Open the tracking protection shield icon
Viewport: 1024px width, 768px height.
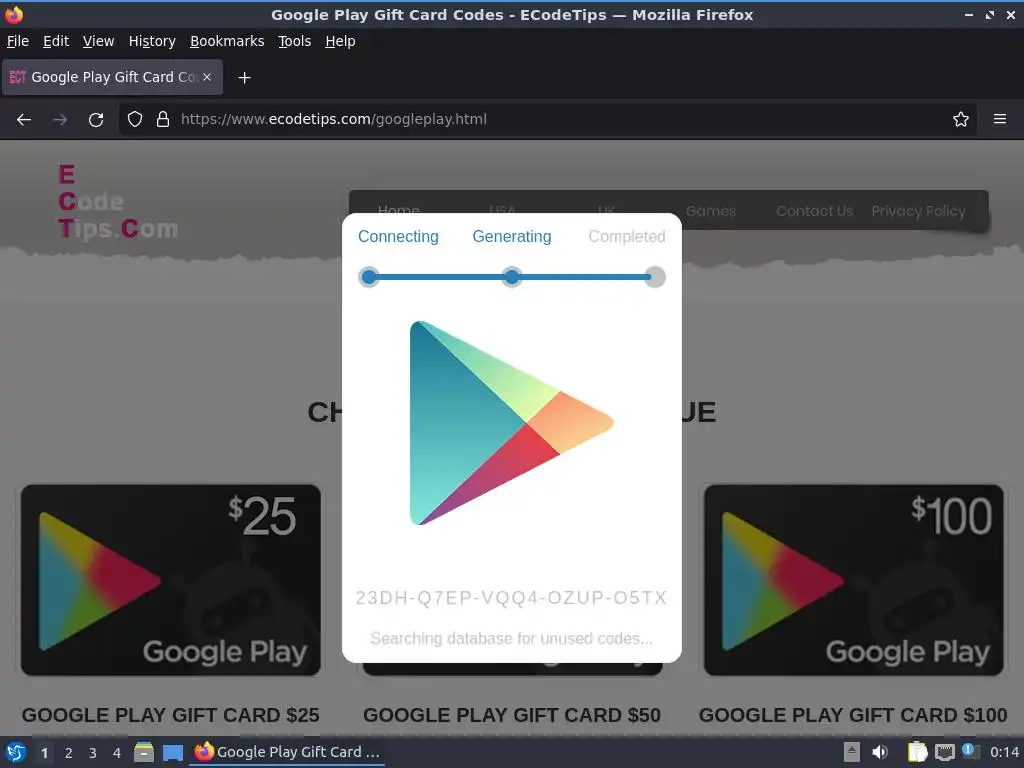point(135,120)
